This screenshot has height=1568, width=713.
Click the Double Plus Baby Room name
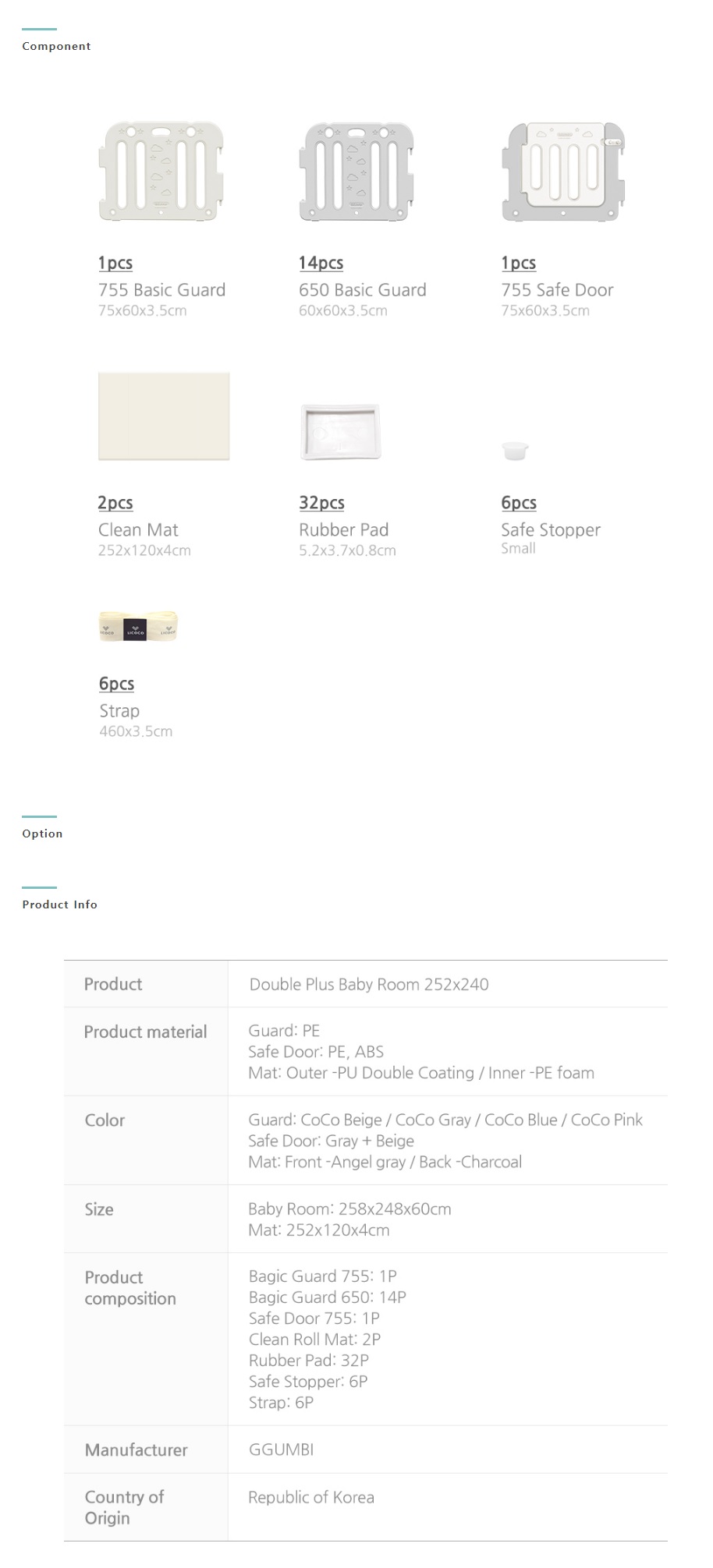pos(368,984)
